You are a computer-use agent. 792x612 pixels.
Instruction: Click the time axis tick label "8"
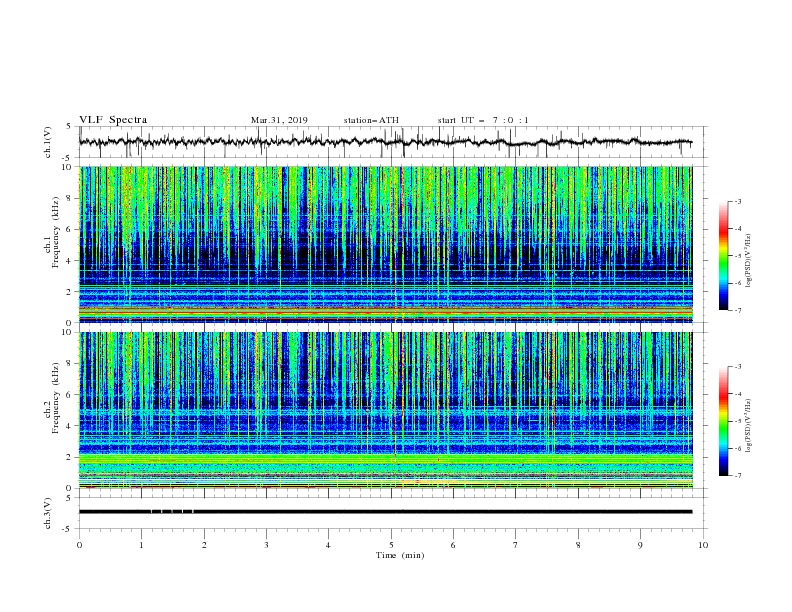[578, 545]
